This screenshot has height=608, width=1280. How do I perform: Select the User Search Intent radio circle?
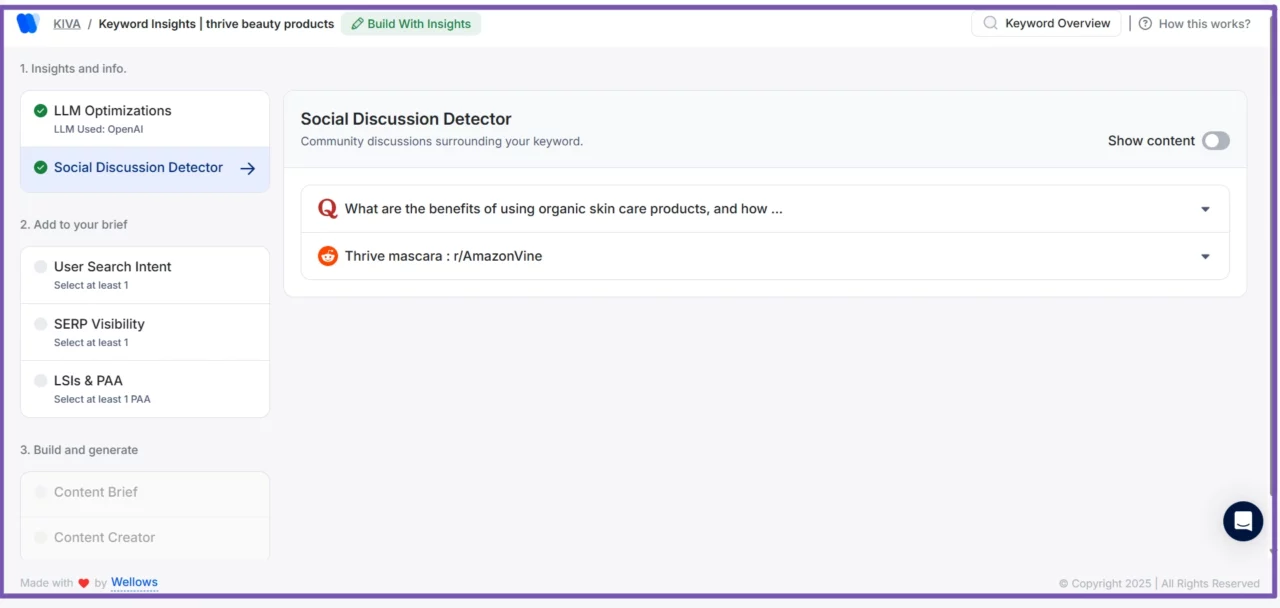[40, 267]
